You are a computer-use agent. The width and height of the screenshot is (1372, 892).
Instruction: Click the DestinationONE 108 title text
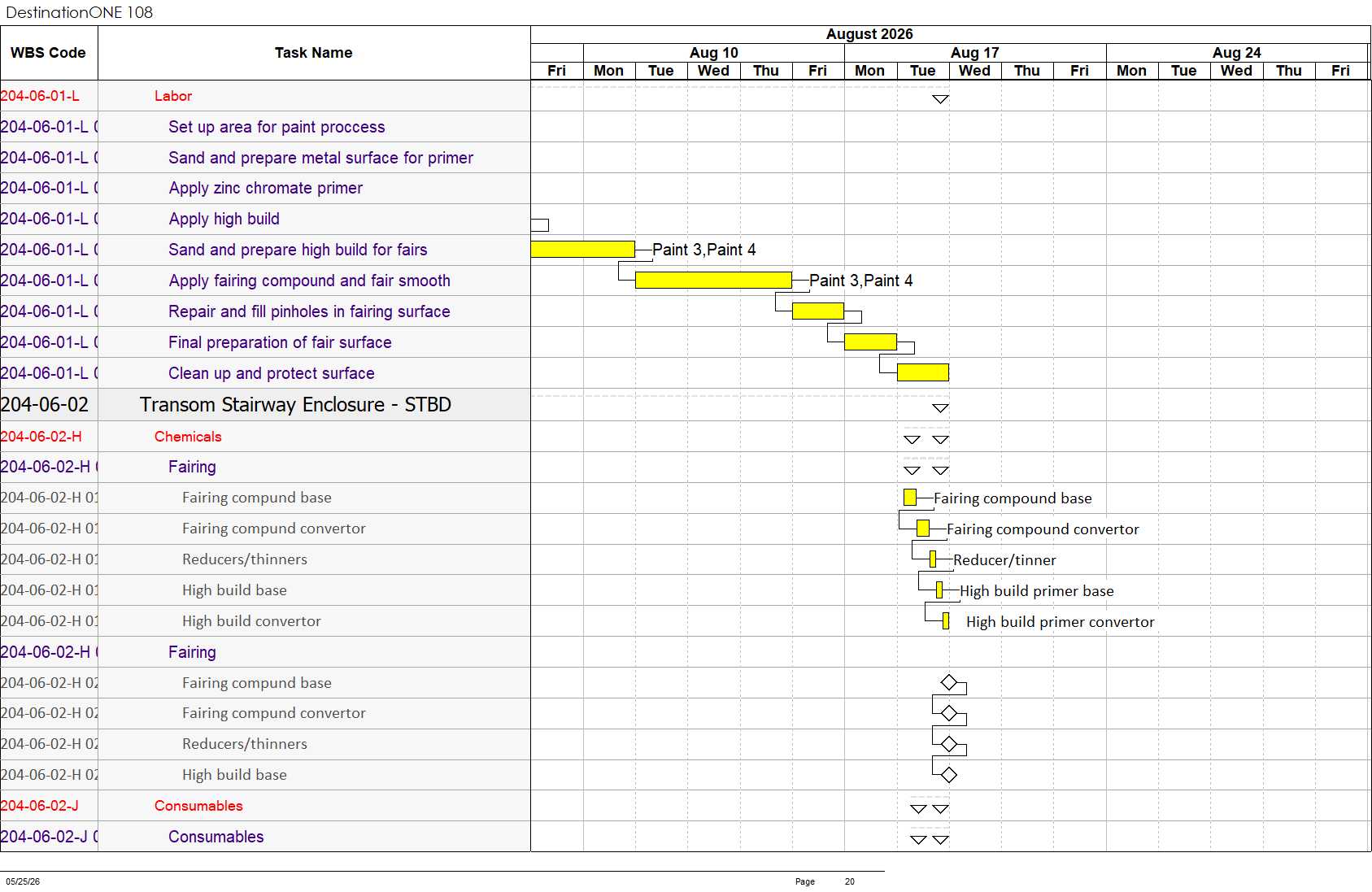pos(80,12)
